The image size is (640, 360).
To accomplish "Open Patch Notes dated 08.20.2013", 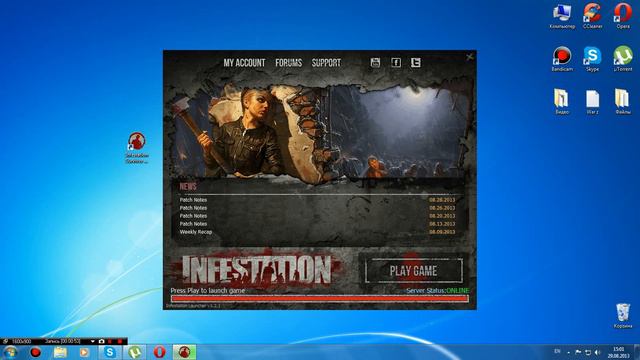I will click(317, 216).
